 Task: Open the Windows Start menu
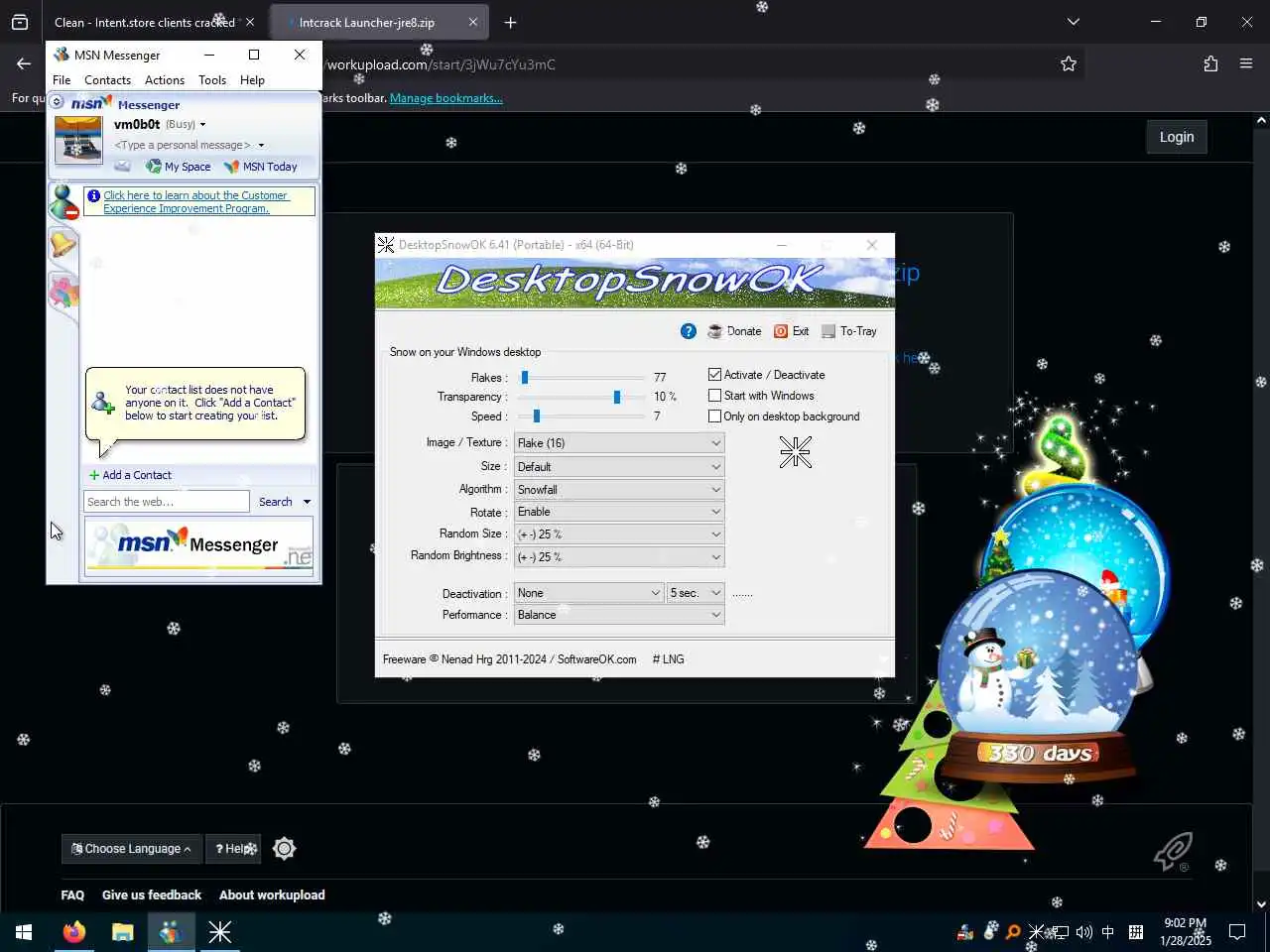pos(24,931)
